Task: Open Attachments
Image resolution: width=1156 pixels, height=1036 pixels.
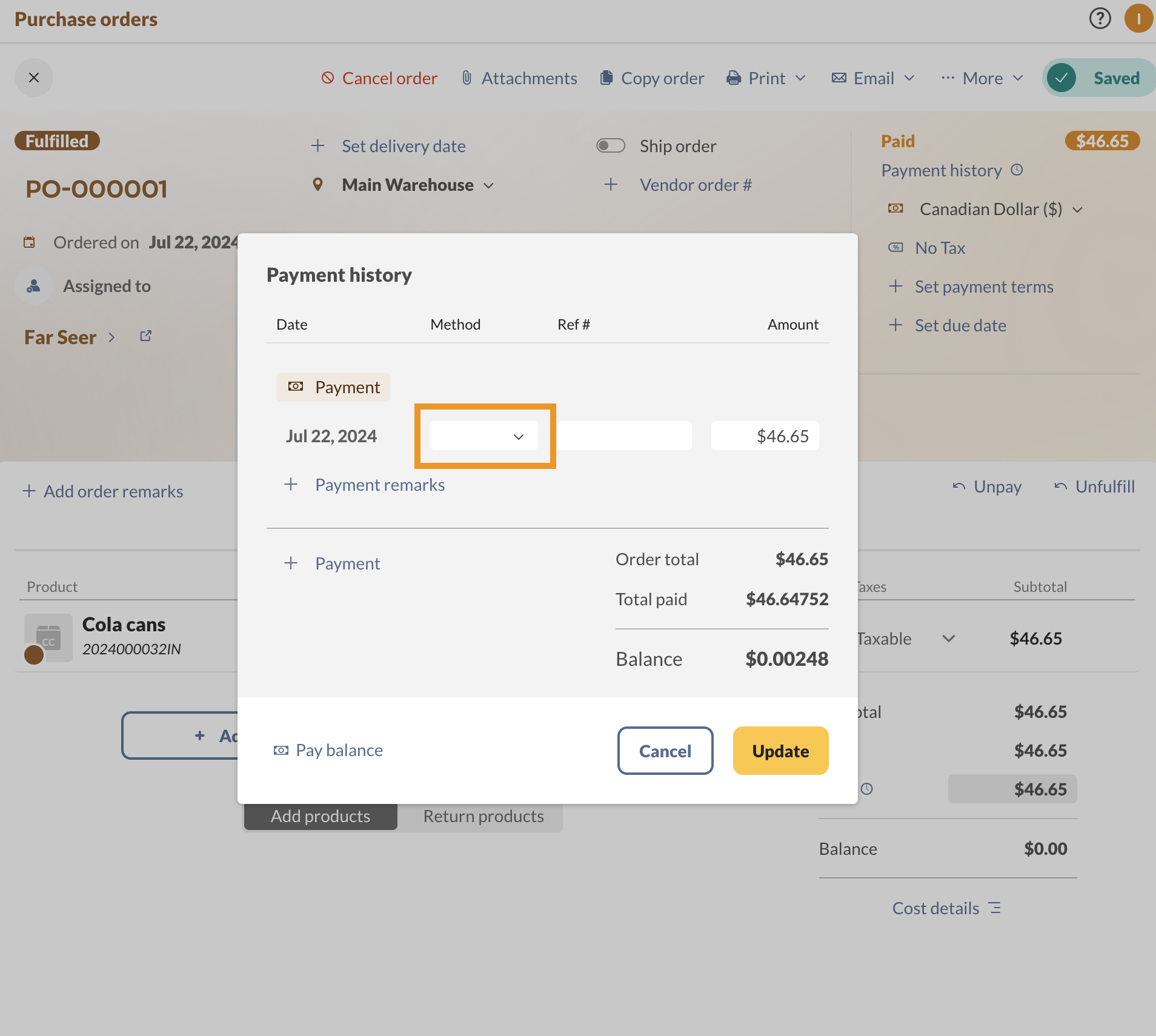Action: (x=519, y=78)
